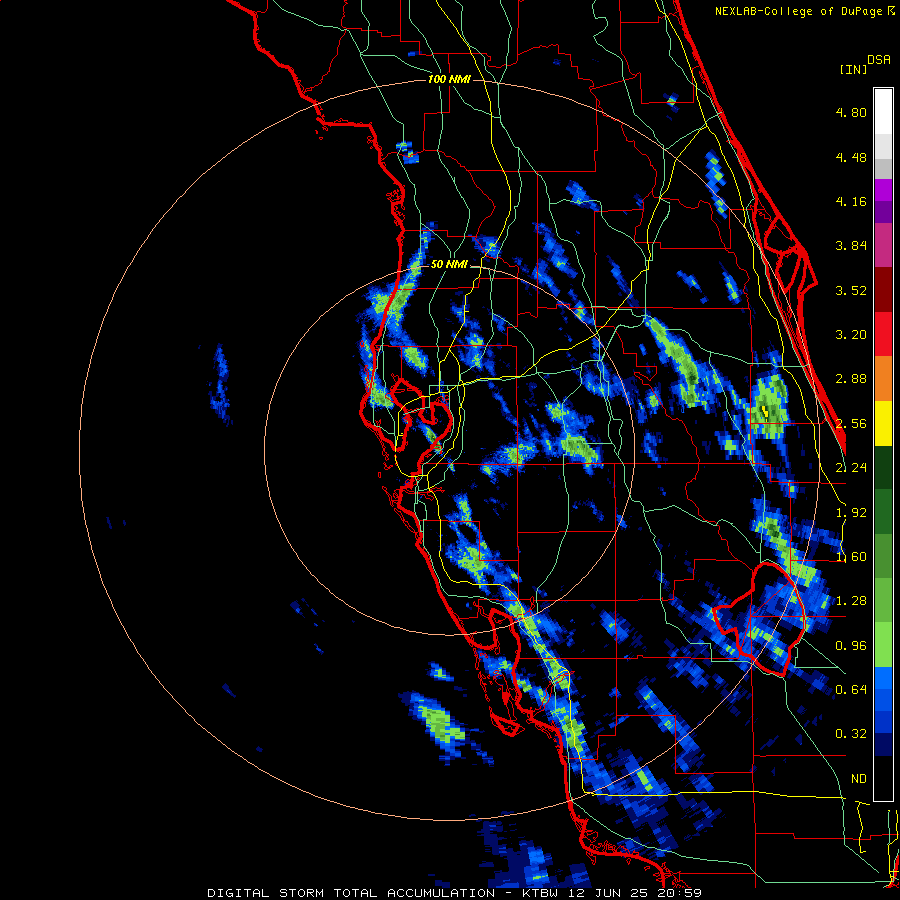
Task: Click the Digital Storm Total Accumulation KTBW caption
Action: point(454,893)
